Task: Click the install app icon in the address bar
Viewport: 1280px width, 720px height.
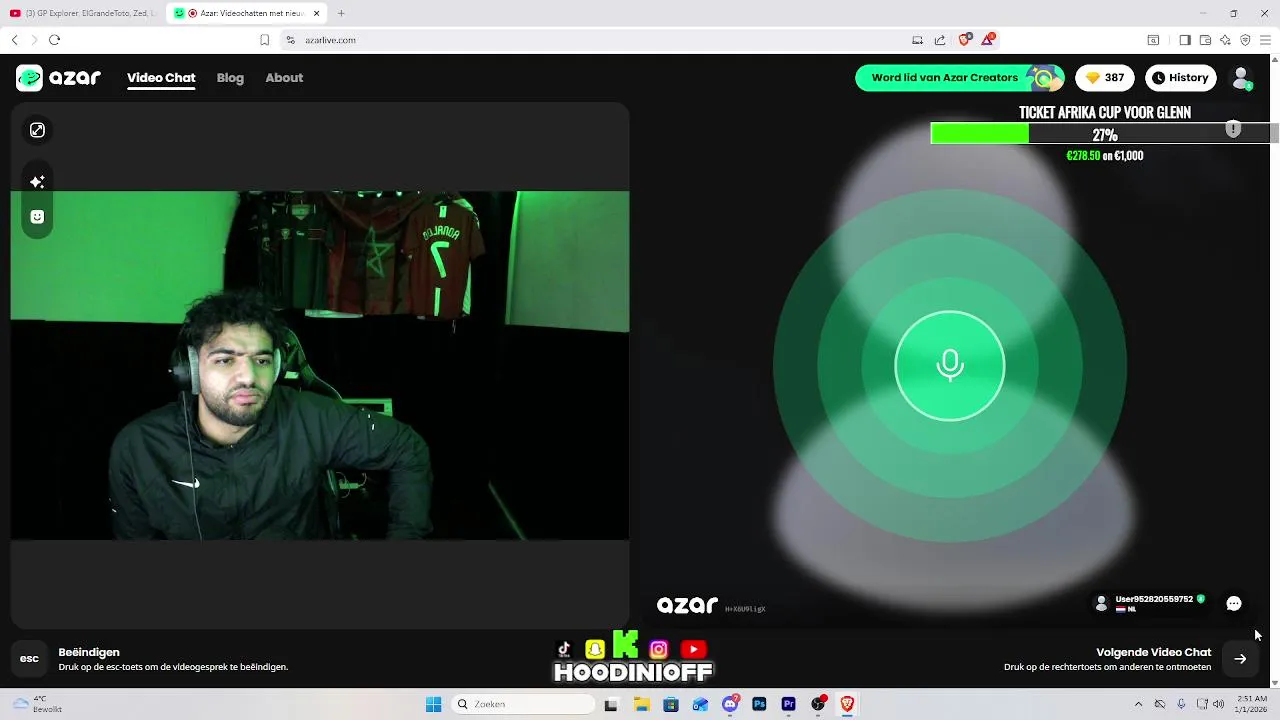Action: tap(917, 40)
